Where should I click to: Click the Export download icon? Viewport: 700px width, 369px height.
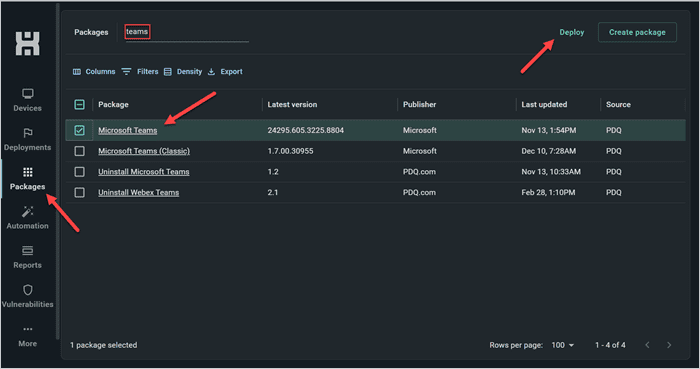212,72
